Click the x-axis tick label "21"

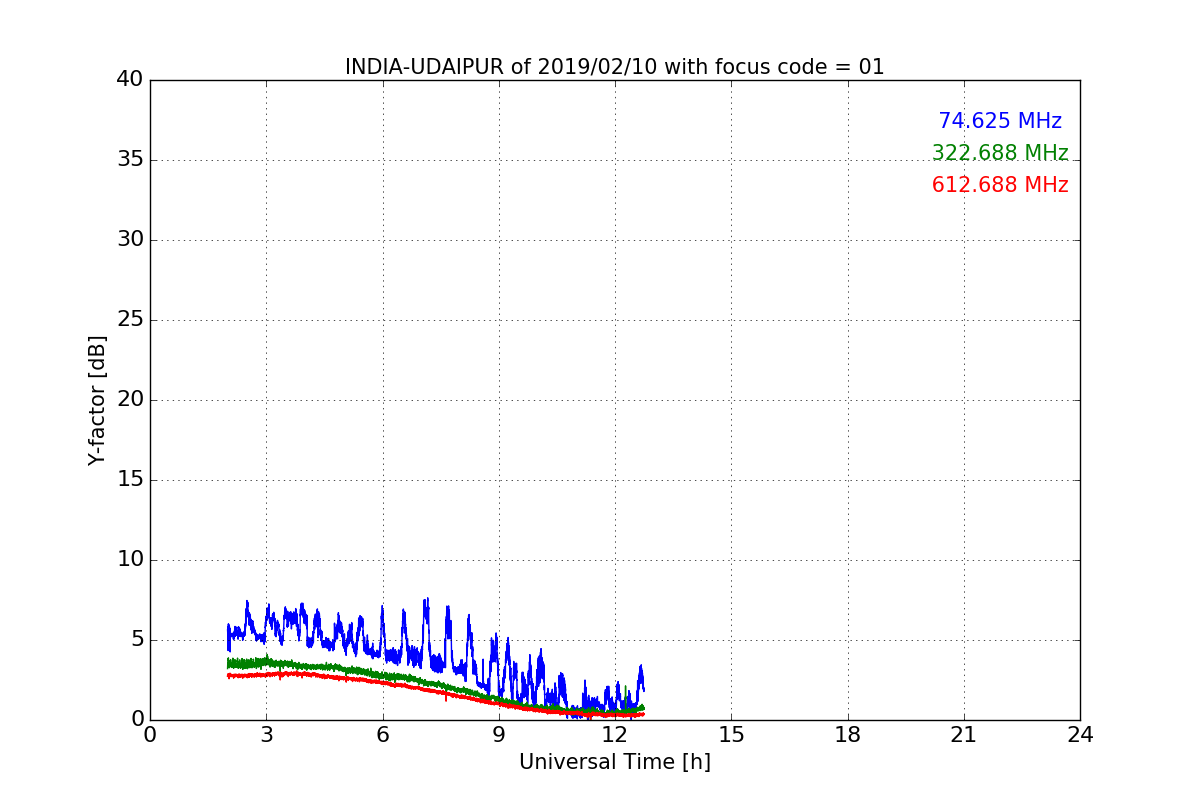click(964, 735)
